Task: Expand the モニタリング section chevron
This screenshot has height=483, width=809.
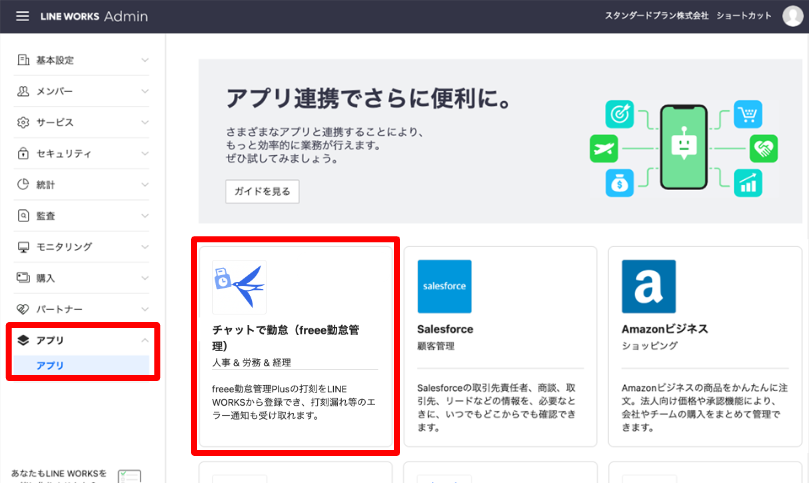Action: click(x=145, y=247)
